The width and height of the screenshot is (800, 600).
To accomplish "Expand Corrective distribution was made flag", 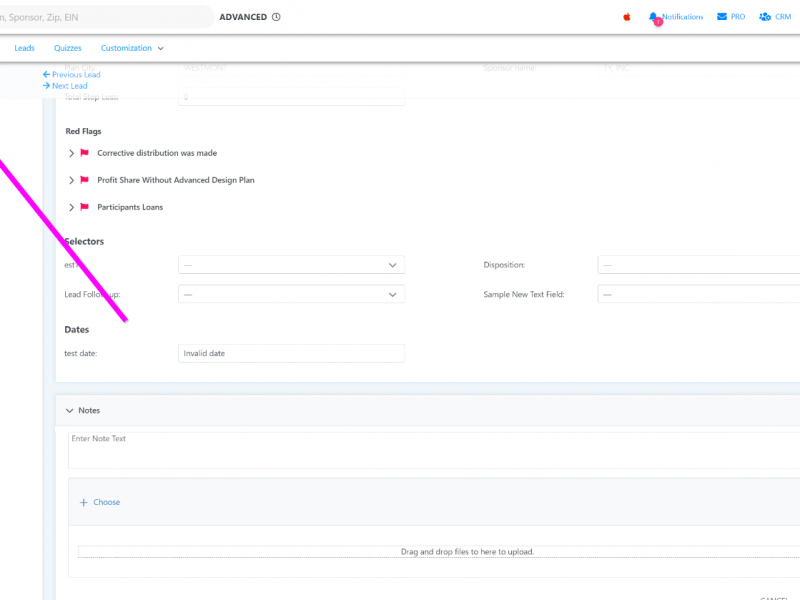I will pos(71,153).
